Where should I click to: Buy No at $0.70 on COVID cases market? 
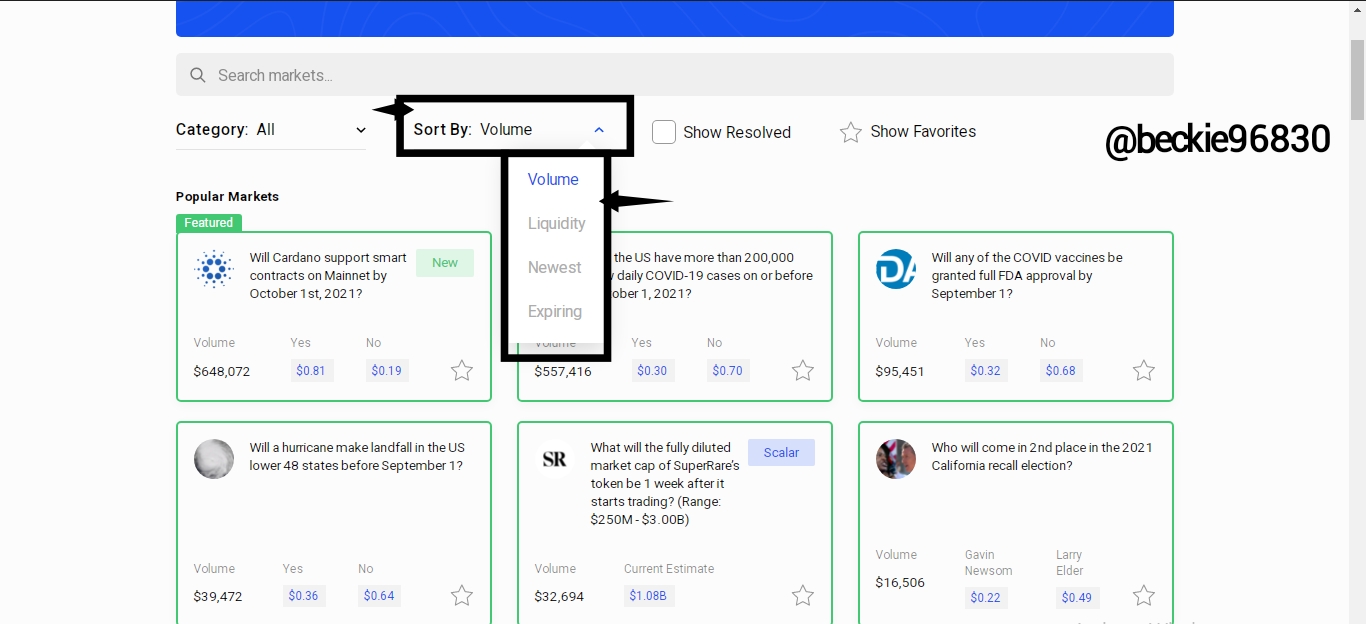728,371
